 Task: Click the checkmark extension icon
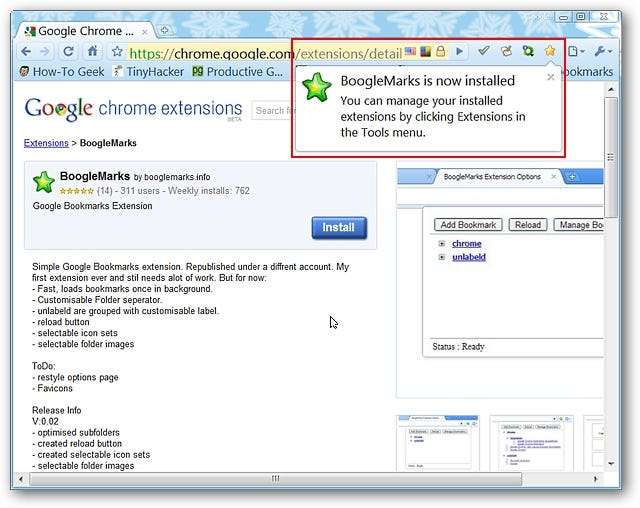[484, 51]
